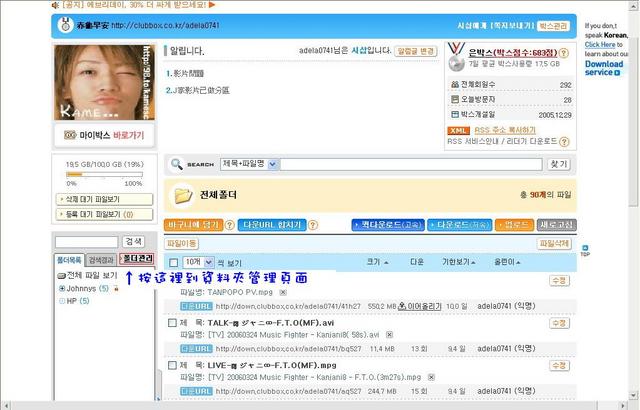This screenshot has height=410, width=640.
Task: Open the RSS 주소 복사하기 link
Action: point(505,131)
